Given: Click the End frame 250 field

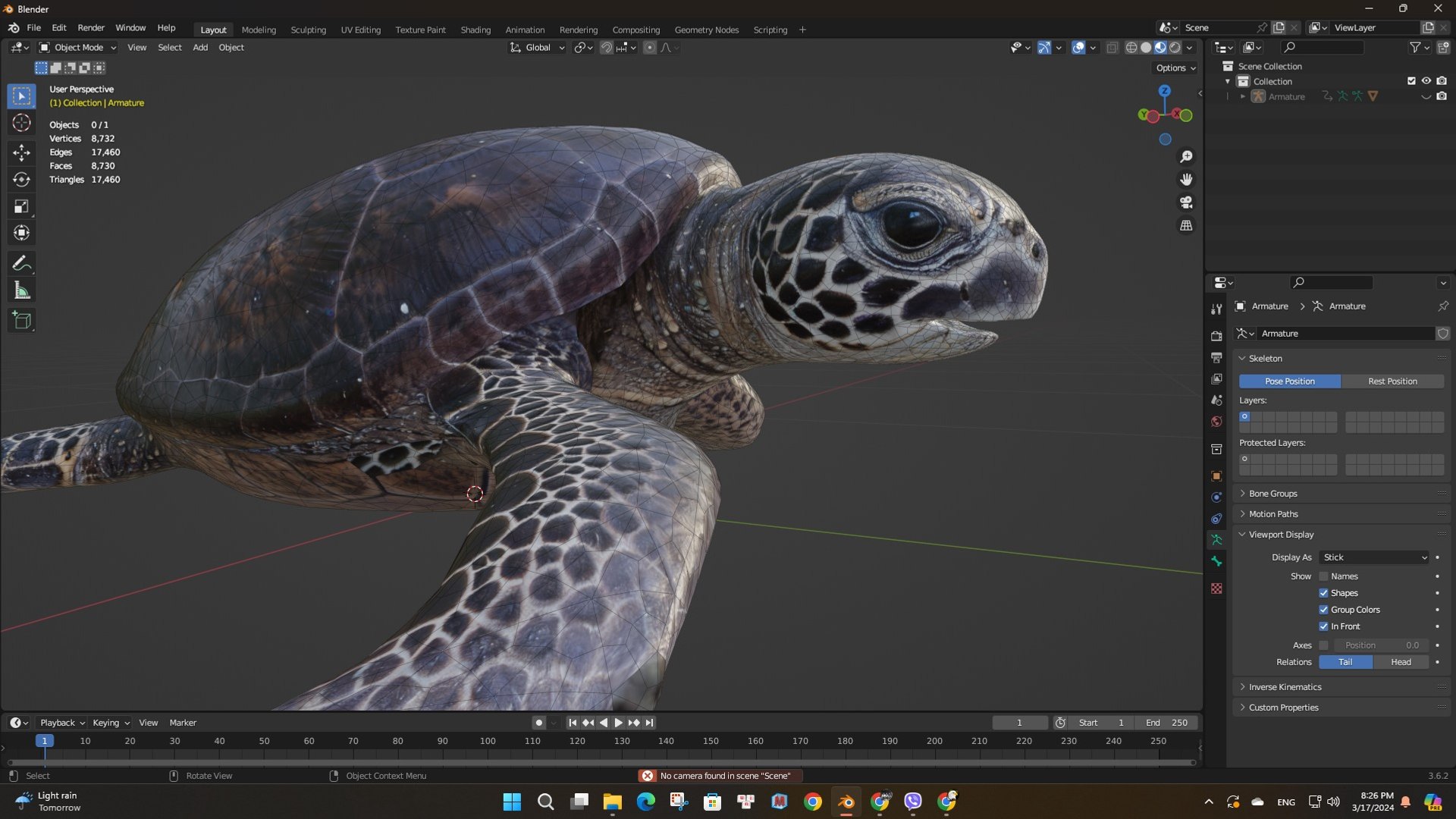Looking at the screenshot, I should coord(1166,723).
